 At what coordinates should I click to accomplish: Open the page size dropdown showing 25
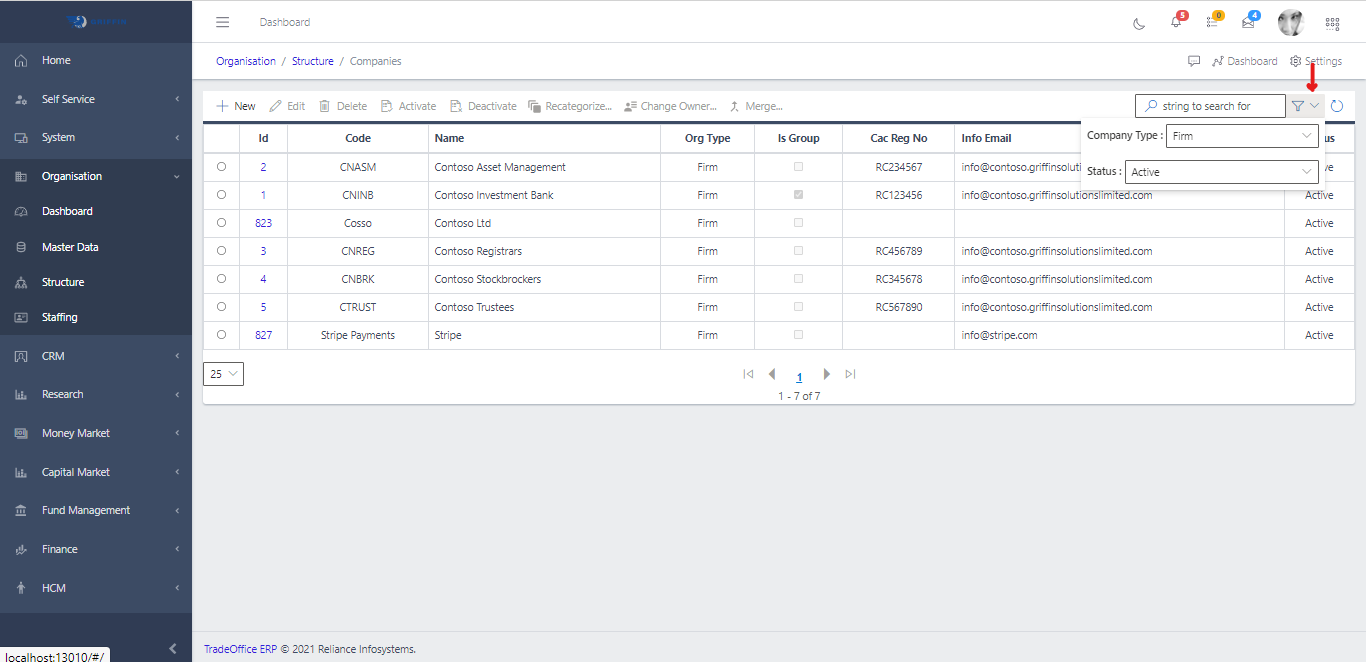223,374
